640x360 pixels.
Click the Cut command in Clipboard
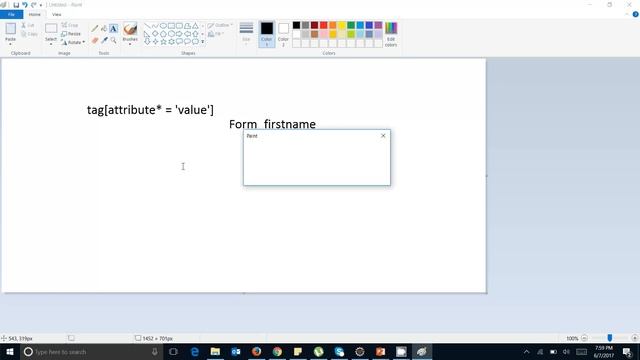coord(28,25)
